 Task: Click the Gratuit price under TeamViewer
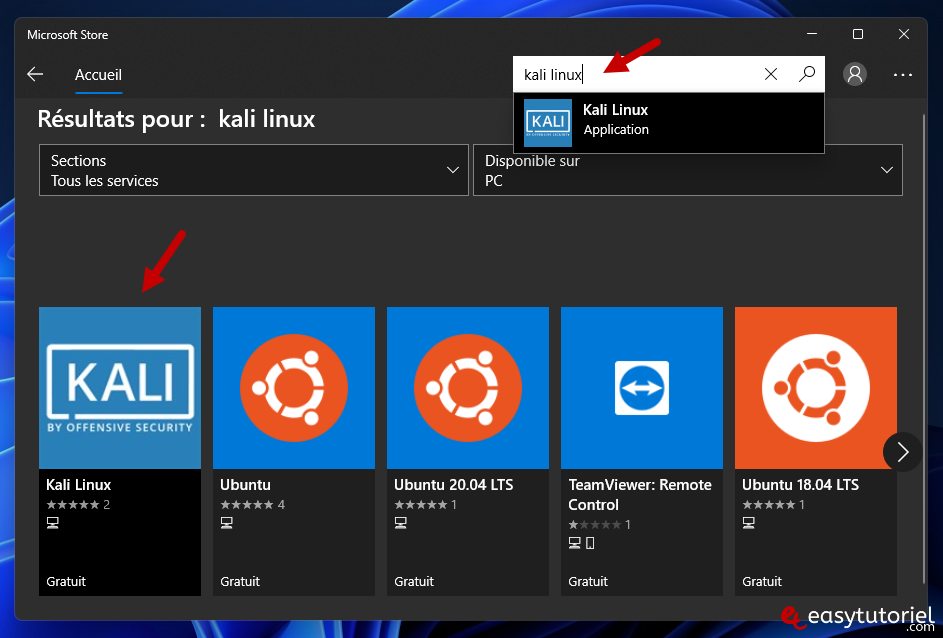coord(588,581)
